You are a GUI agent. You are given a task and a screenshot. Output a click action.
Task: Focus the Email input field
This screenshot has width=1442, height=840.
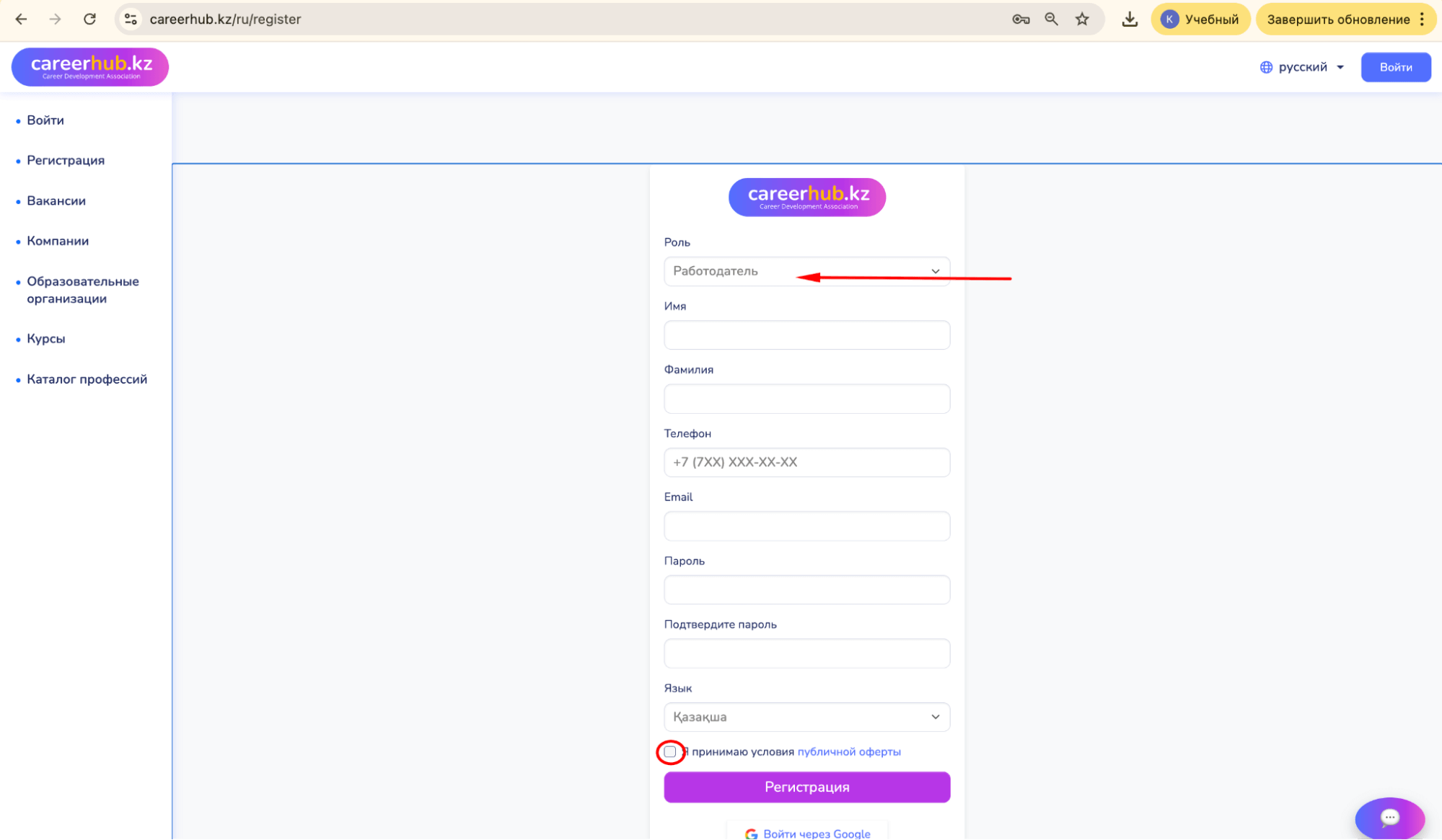(x=806, y=526)
